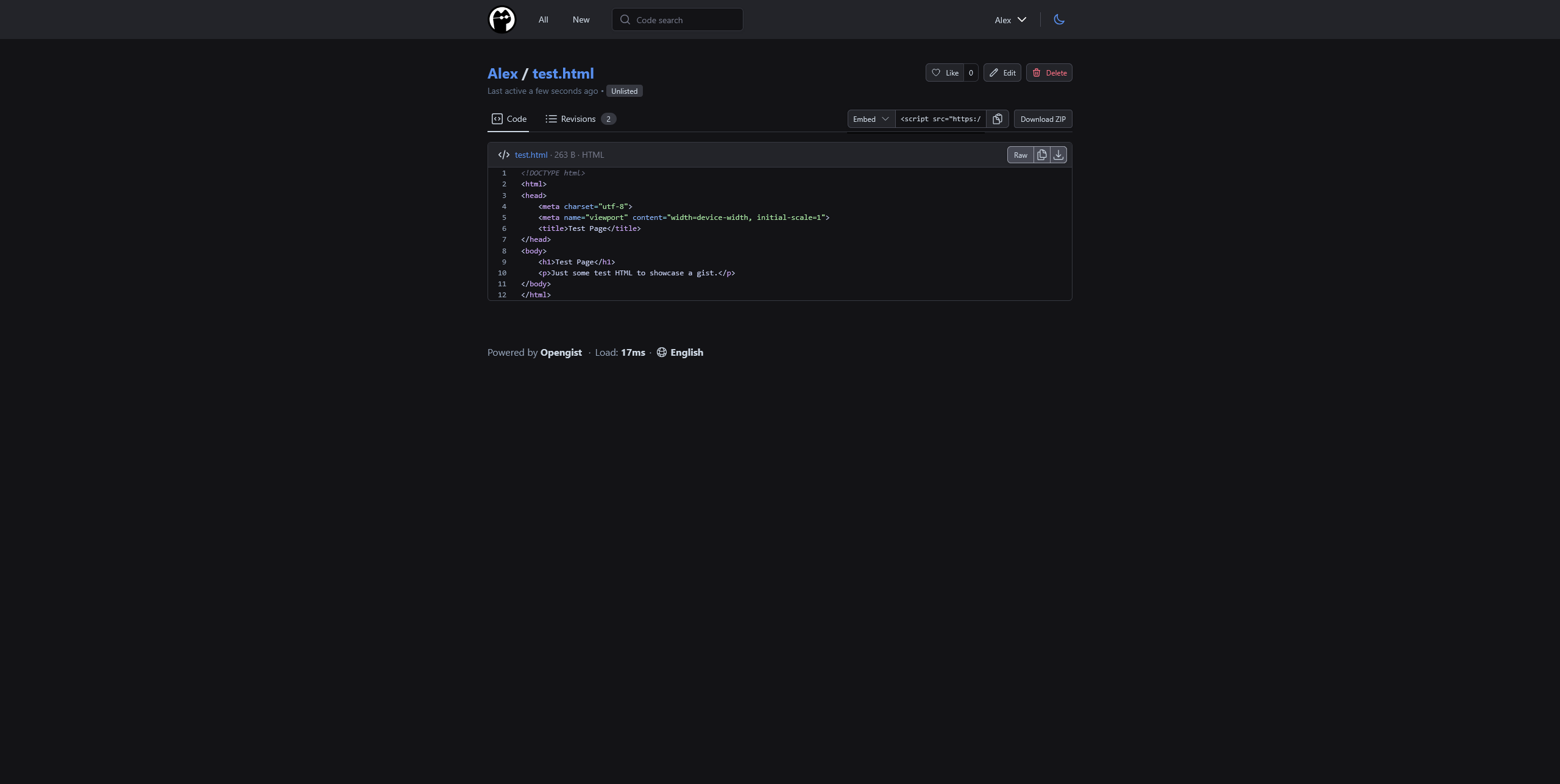The width and height of the screenshot is (1560, 784).
Task: Open the Alex profile link in title
Action: [502, 73]
